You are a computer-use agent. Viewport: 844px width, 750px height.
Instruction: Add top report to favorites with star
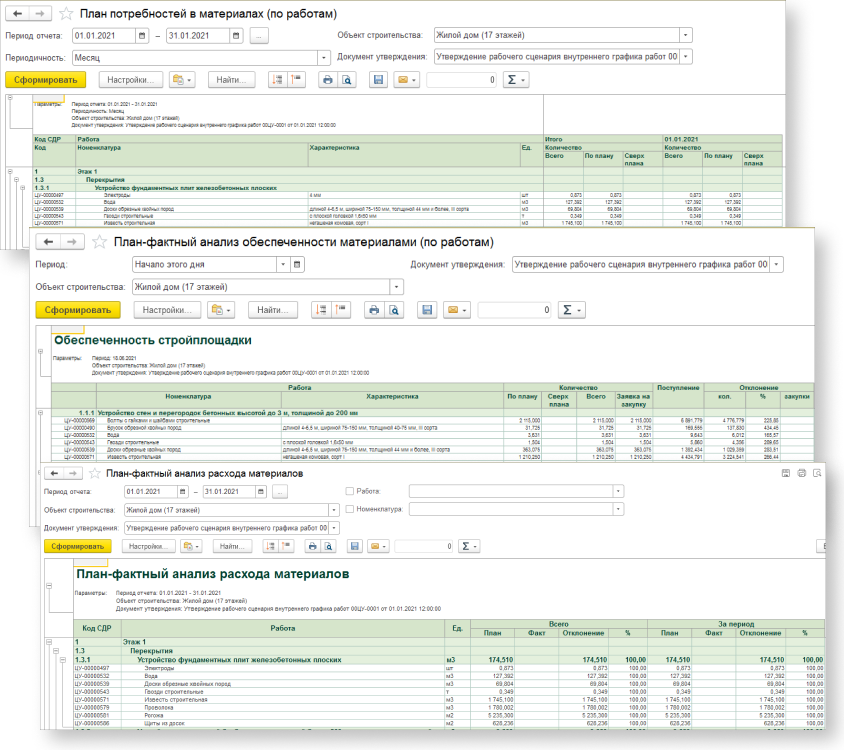coord(66,14)
